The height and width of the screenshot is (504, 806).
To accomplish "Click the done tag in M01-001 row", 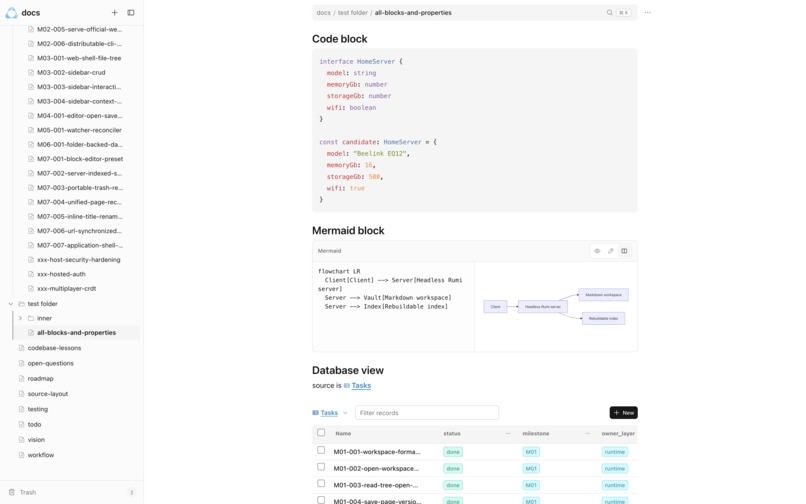I will click(453, 452).
